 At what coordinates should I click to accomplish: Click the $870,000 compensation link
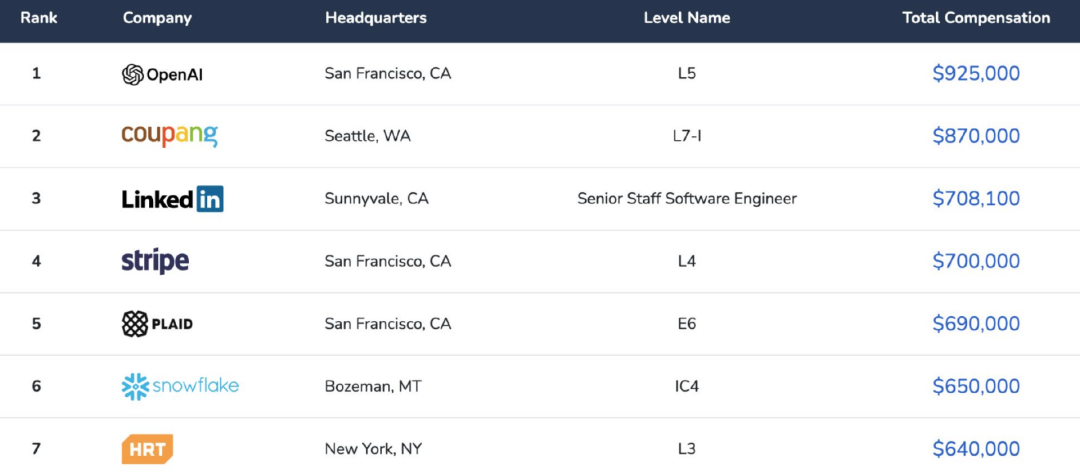click(976, 136)
